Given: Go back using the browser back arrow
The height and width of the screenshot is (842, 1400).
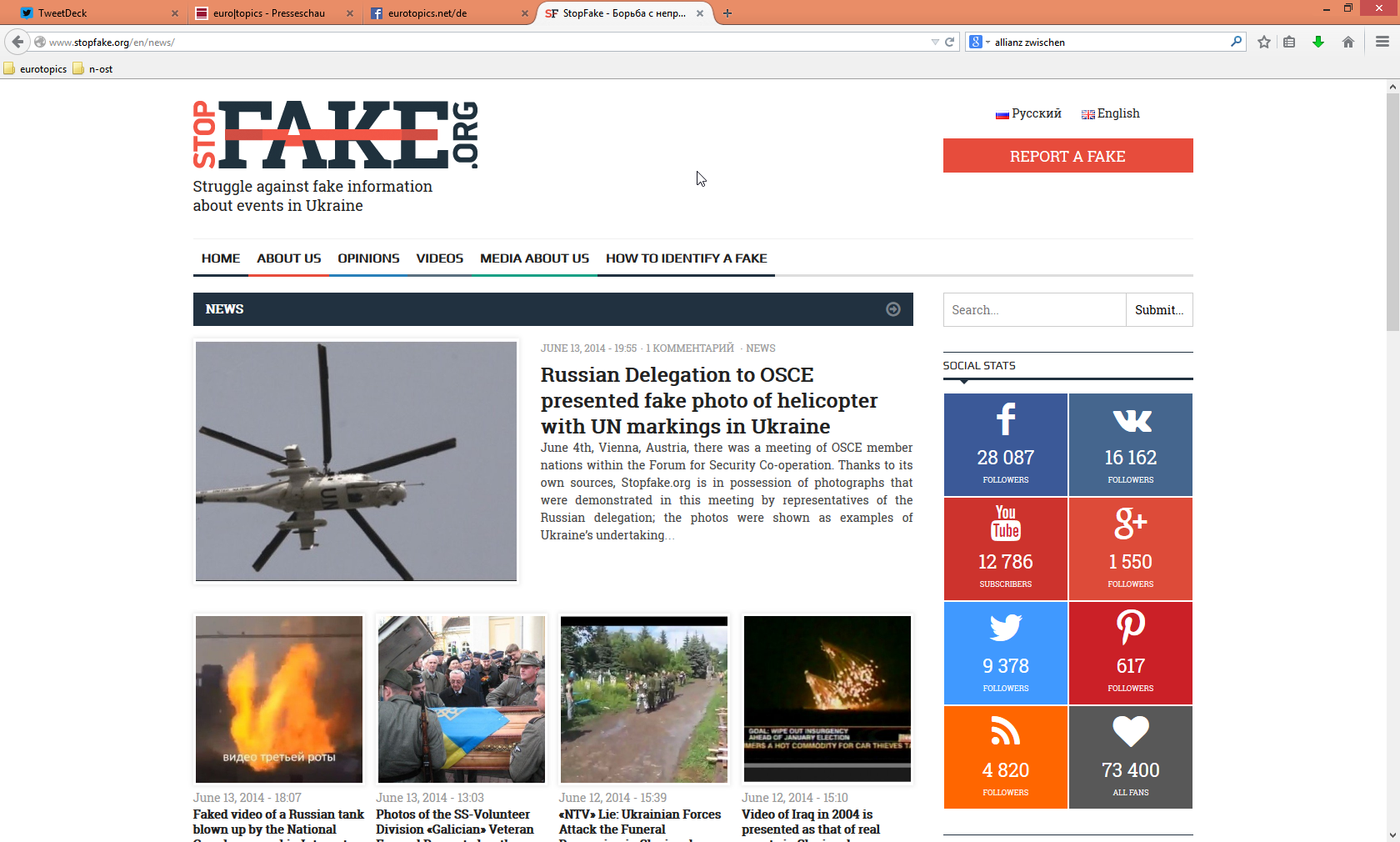Looking at the screenshot, I should (17, 42).
